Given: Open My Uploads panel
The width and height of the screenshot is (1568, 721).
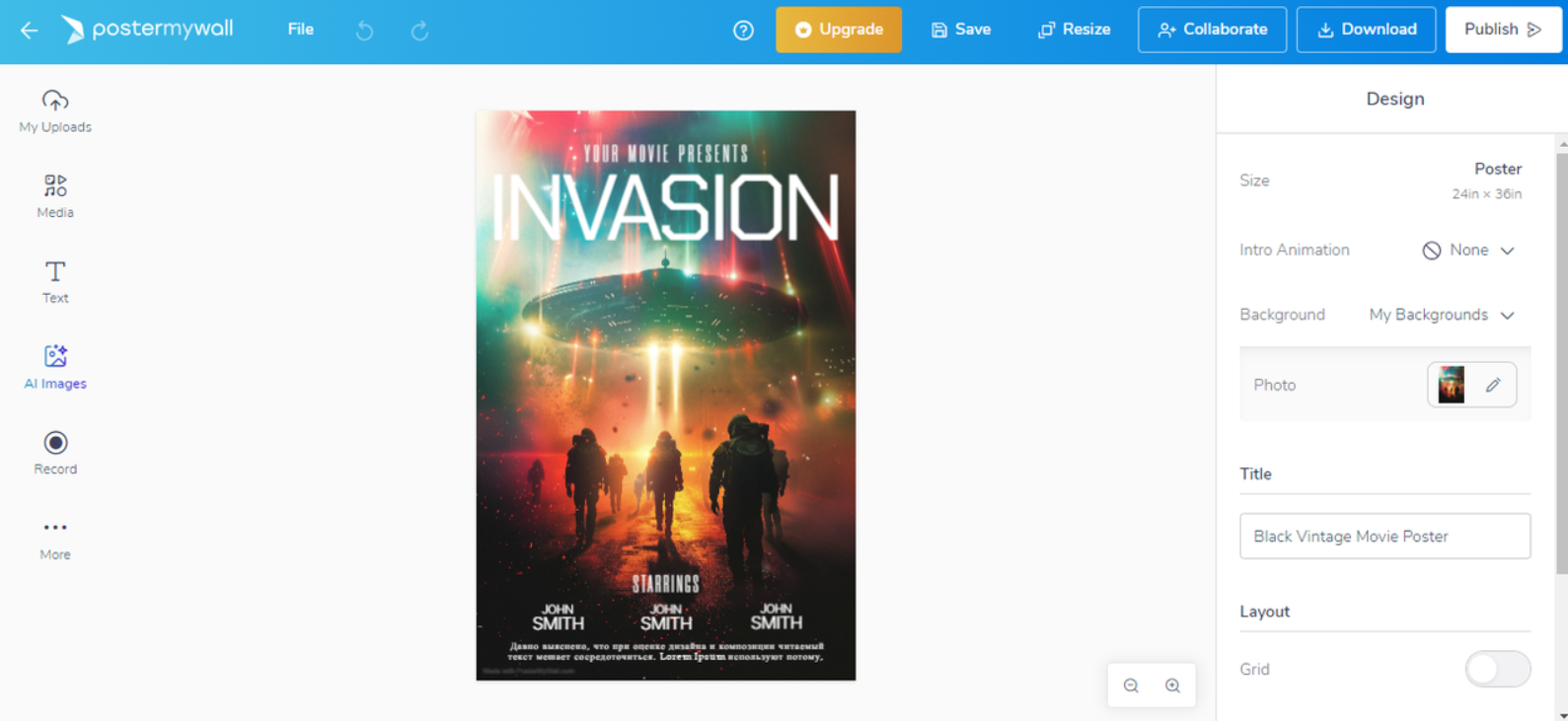Looking at the screenshot, I should click(55, 111).
